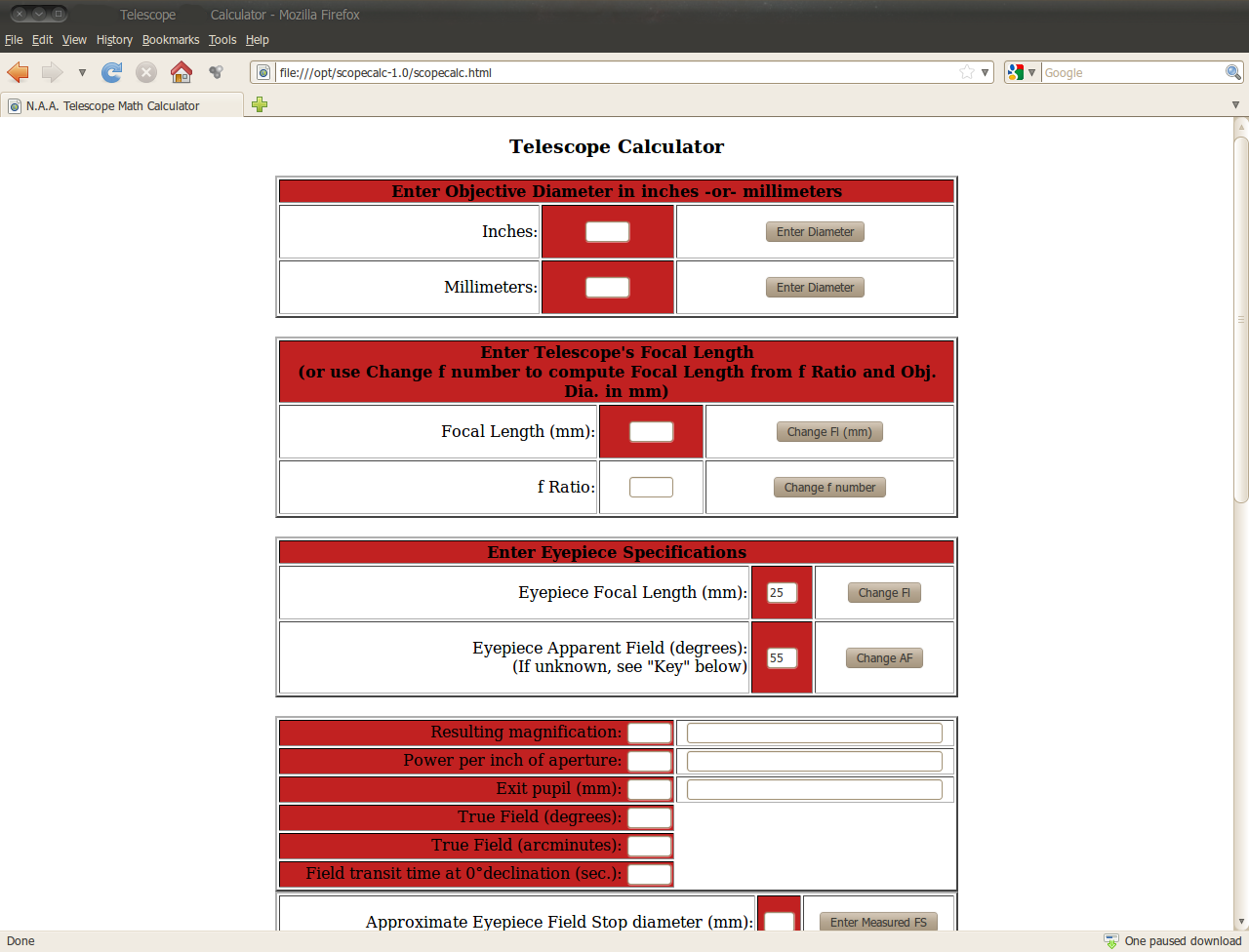This screenshot has width=1249, height=952.
Task: Click the stop loading icon
Action: point(146,72)
